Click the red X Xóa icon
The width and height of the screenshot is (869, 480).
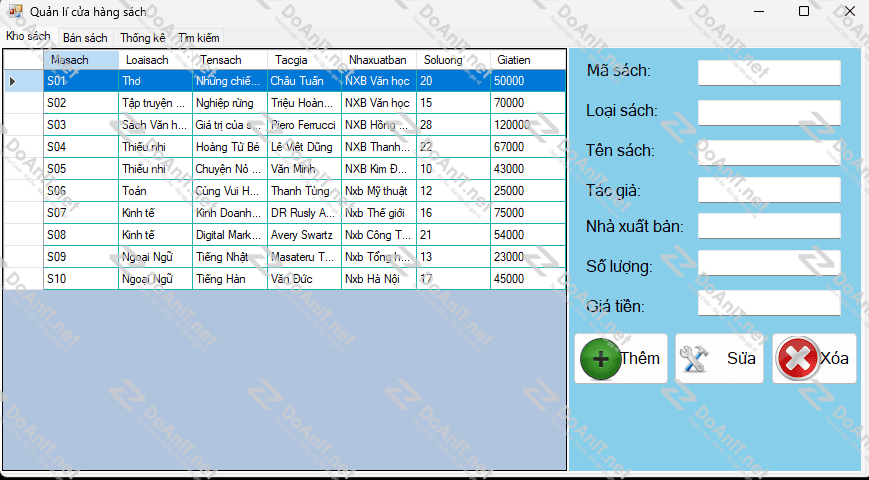click(796, 359)
